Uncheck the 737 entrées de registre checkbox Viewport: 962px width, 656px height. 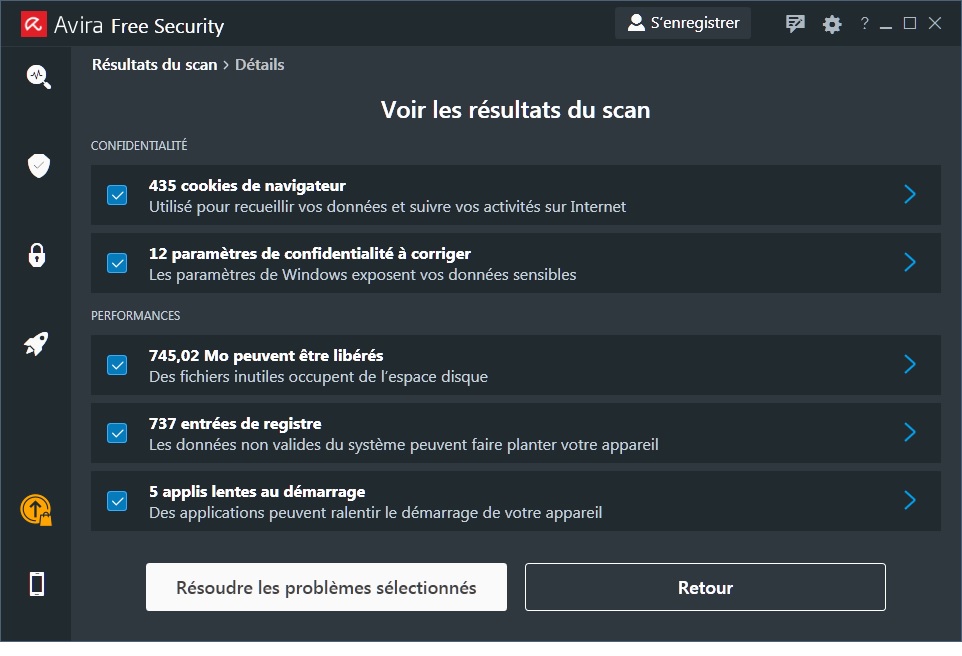(x=117, y=433)
